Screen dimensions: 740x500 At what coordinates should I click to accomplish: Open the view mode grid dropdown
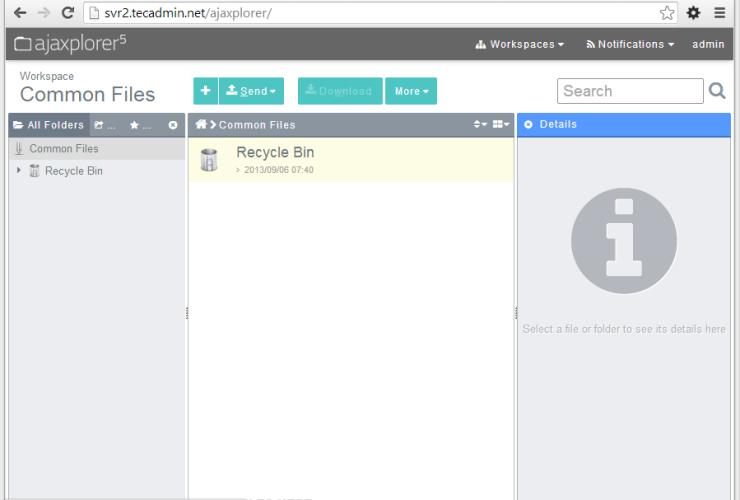[x=501, y=125]
